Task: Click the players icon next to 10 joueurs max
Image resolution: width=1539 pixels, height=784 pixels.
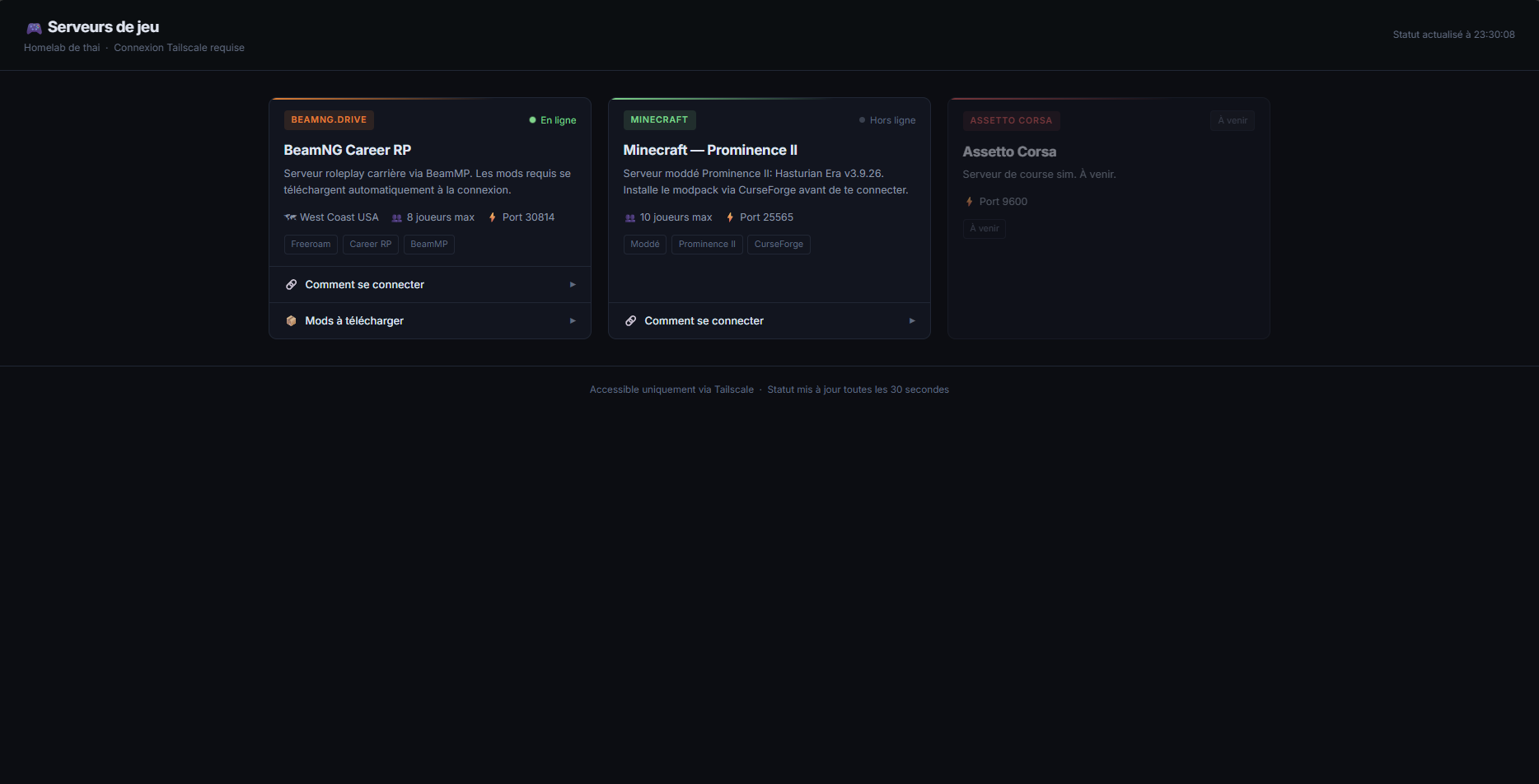Action: [630, 218]
